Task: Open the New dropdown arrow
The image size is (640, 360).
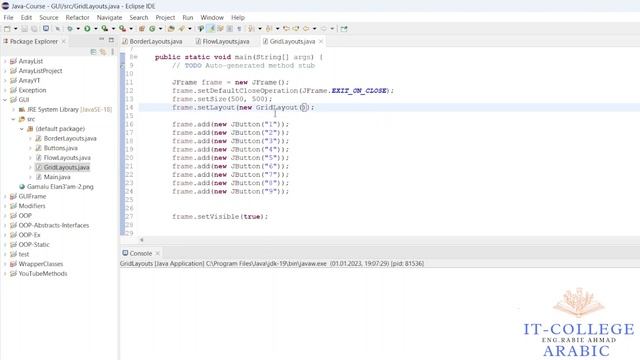Action: 16,29
